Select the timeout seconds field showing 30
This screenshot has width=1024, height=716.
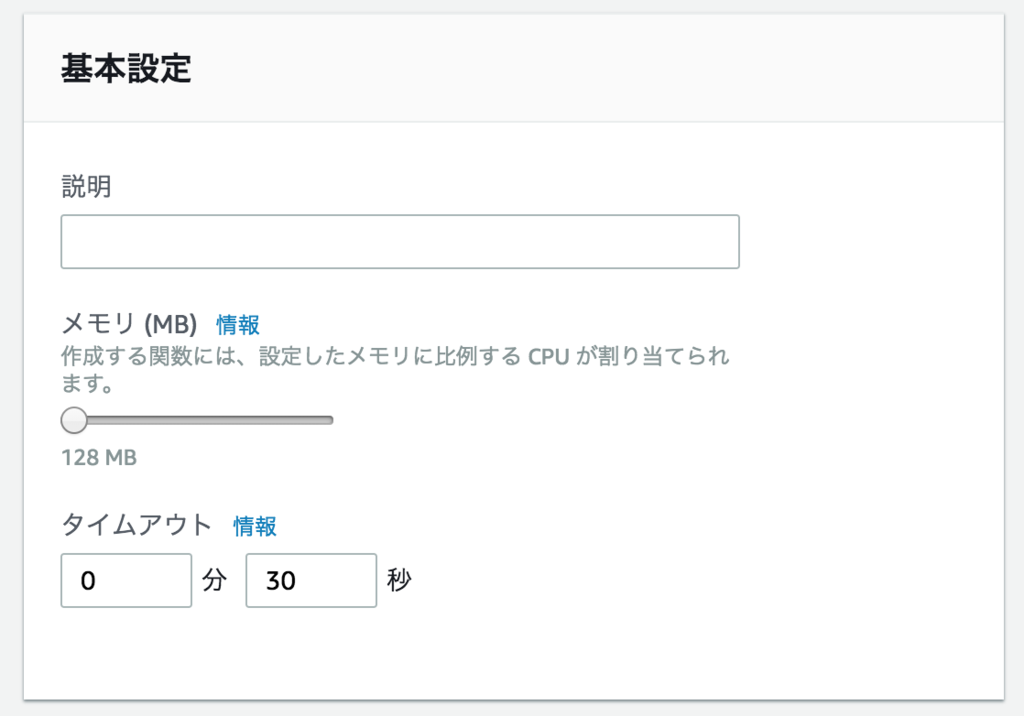click(311, 580)
